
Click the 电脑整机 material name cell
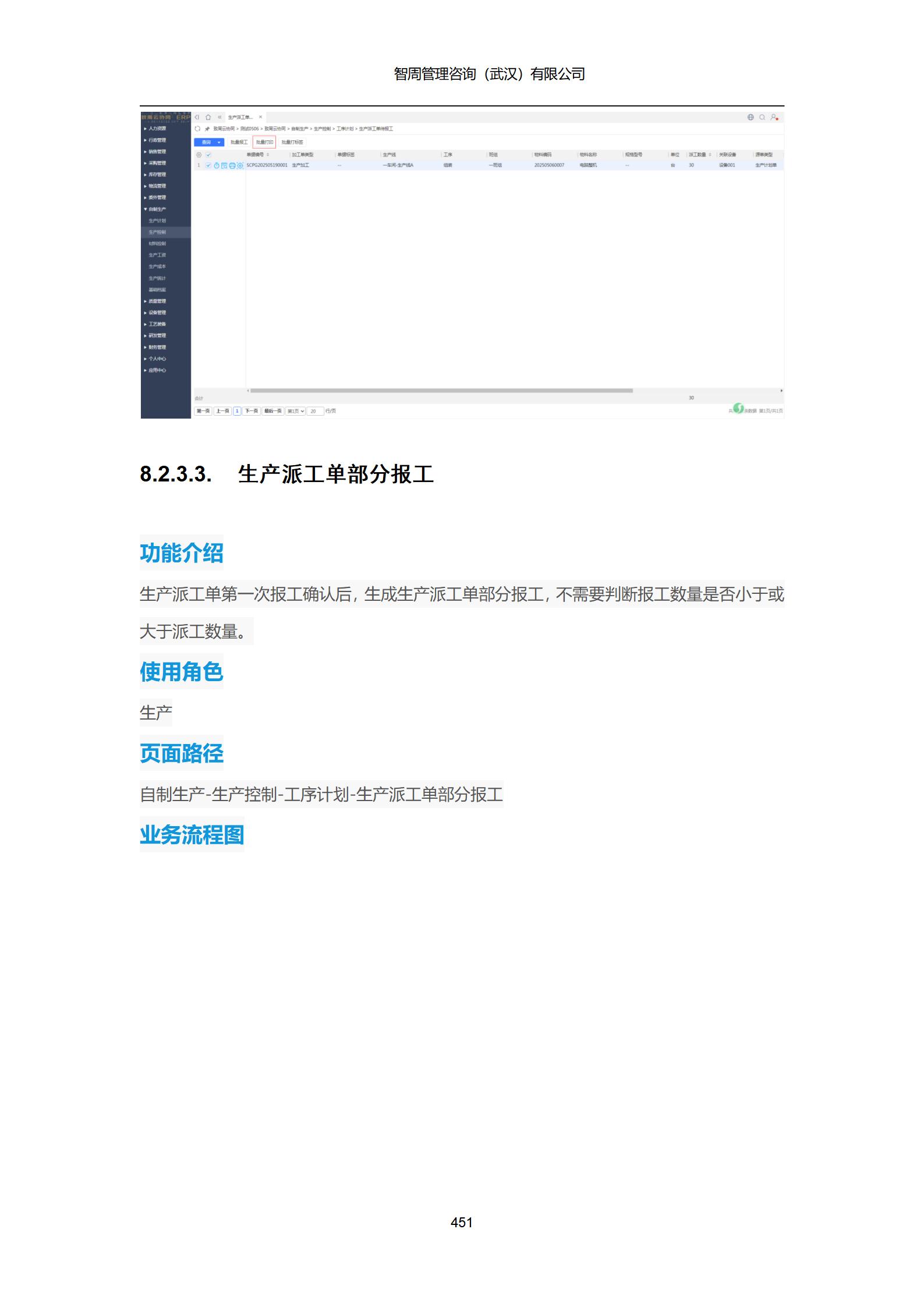588,165
